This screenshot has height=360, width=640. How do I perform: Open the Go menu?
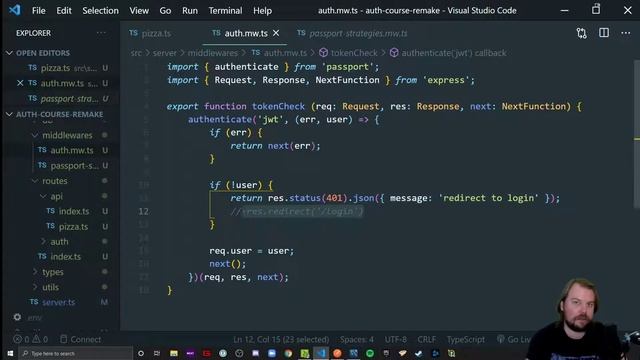pyautogui.click(x=165, y=11)
